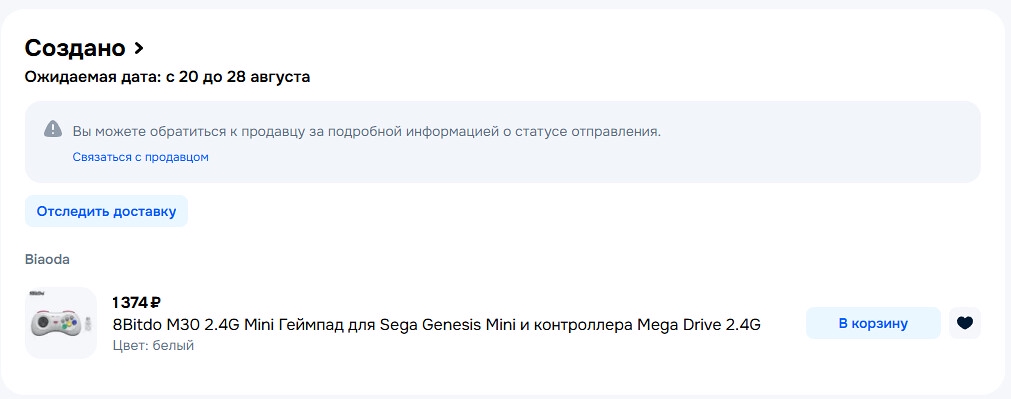Open the 8Bitdo gamepad product thumbnail
Screen dimensions: 1011x399
point(61,323)
